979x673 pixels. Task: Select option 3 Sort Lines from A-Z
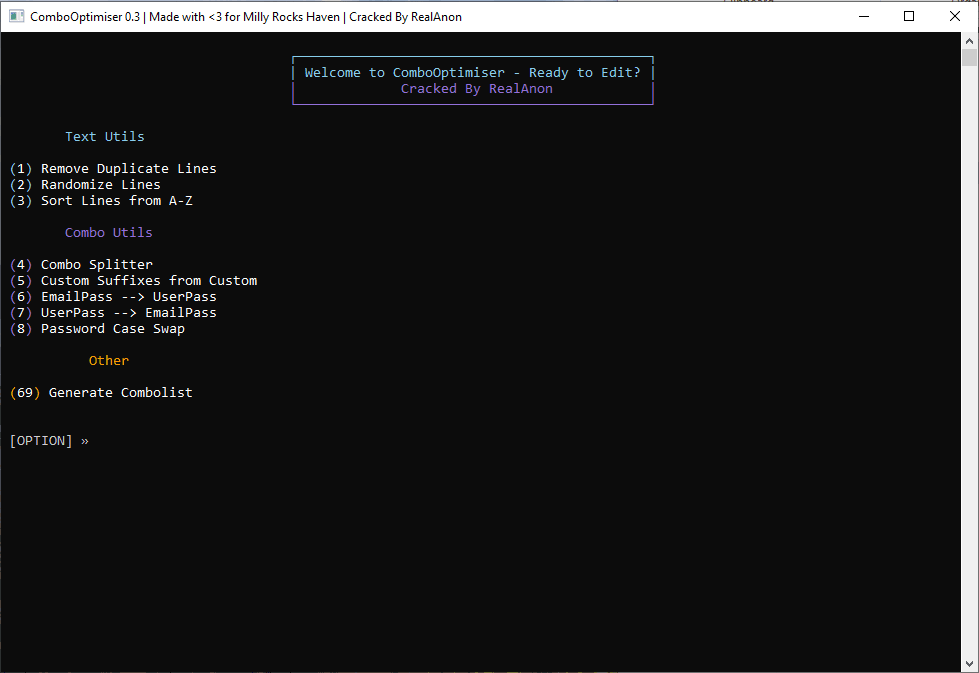click(x=100, y=200)
